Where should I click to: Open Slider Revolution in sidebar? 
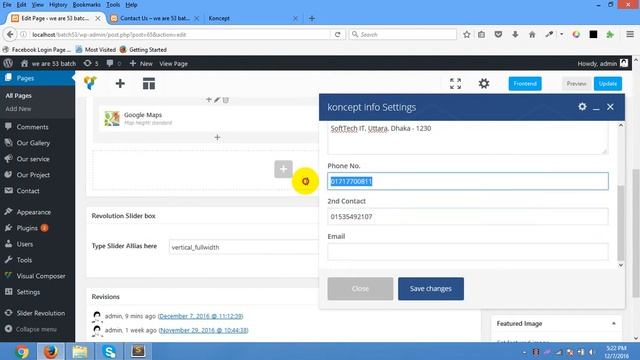click(x=40, y=313)
